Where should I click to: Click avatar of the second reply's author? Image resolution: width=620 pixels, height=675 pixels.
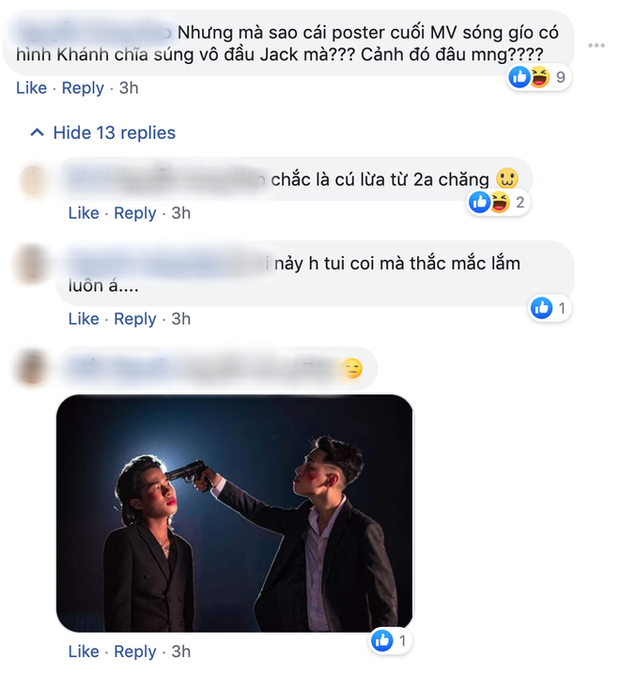pyautogui.click(x=34, y=265)
